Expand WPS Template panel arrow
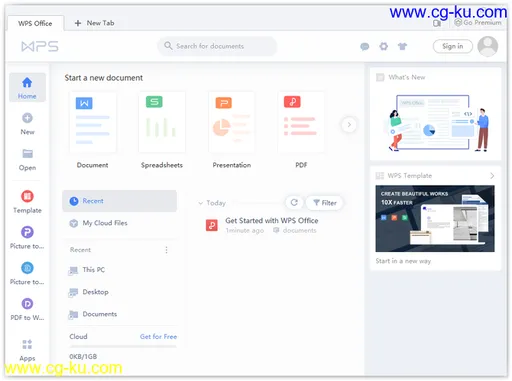Image resolution: width=512 pixels, height=381 pixels. point(492,176)
